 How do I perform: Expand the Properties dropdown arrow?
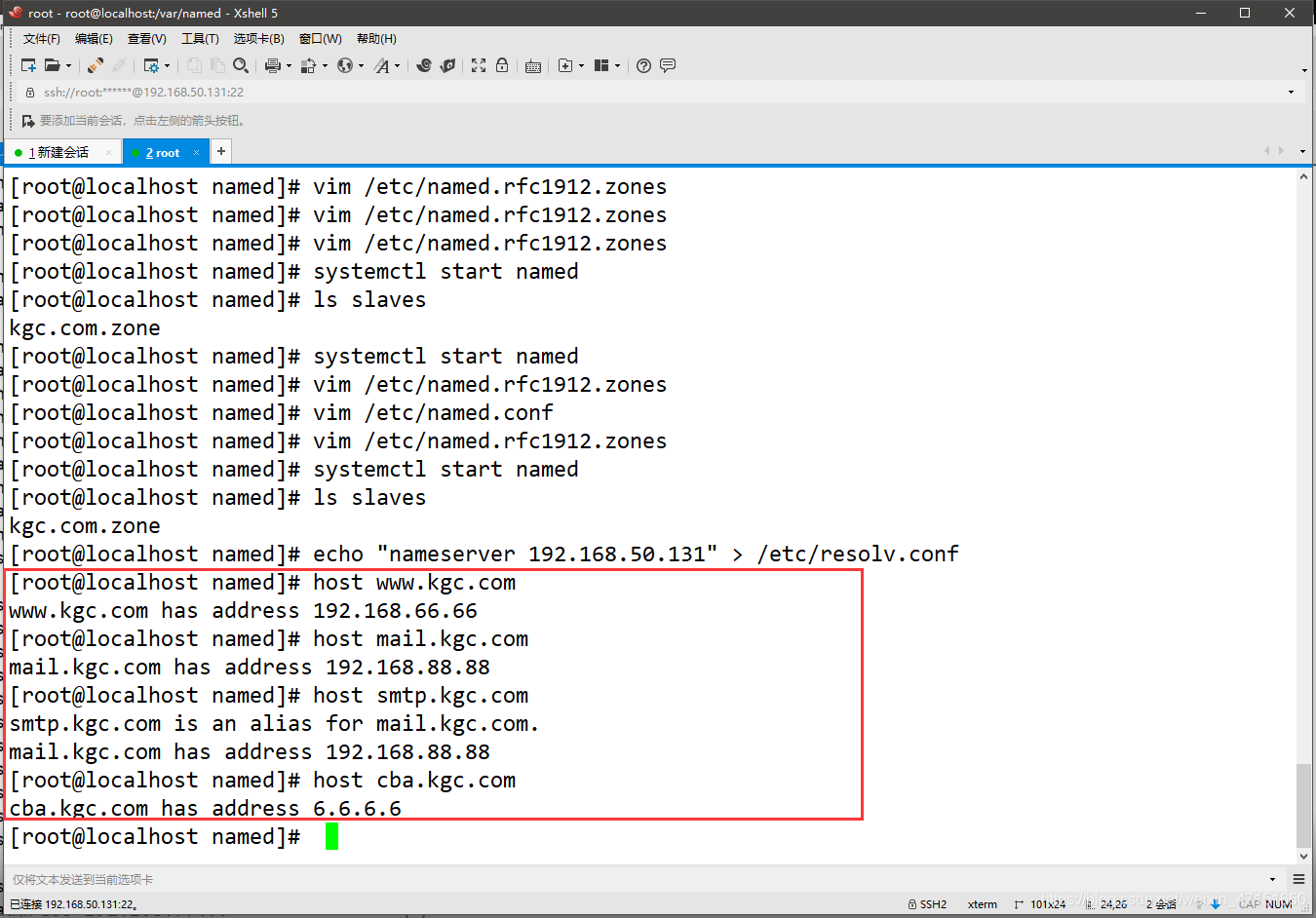point(167,66)
